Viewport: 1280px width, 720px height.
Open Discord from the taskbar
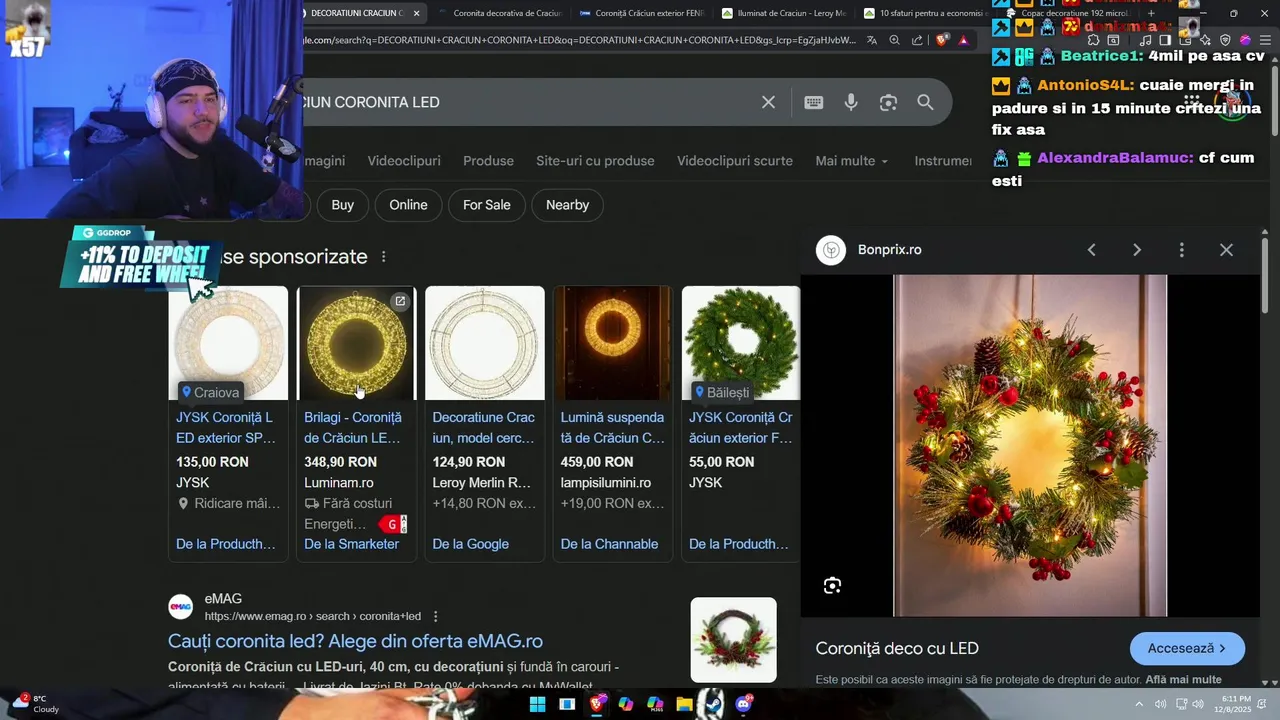pyautogui.click(x=743, y=704)
